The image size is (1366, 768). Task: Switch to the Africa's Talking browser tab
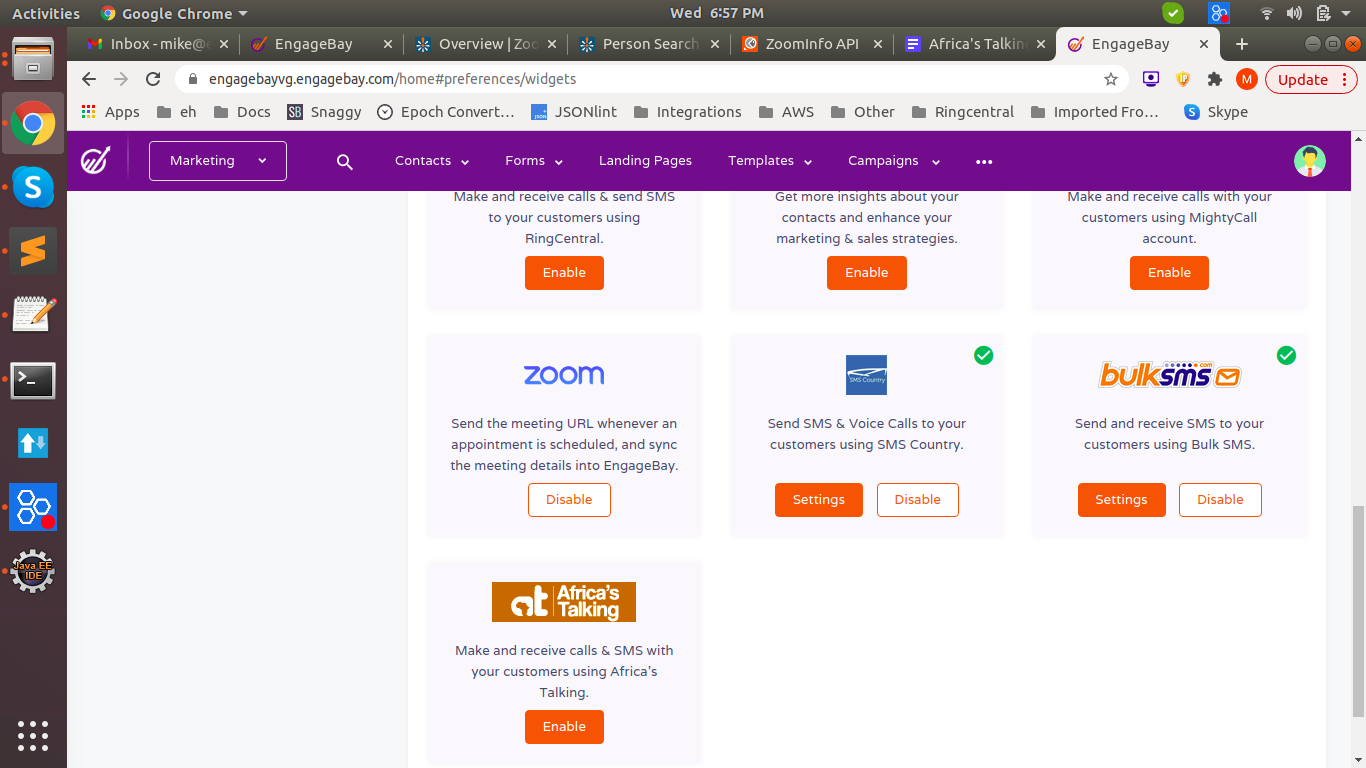pos(975,44)
